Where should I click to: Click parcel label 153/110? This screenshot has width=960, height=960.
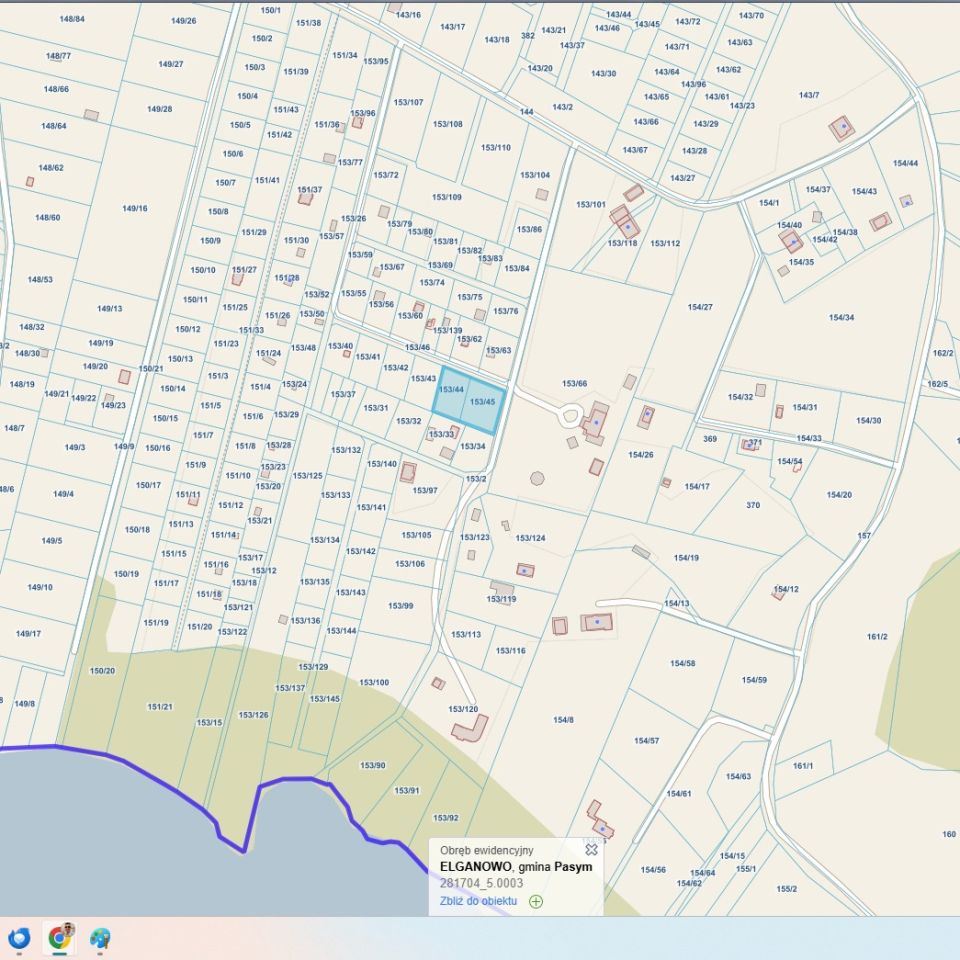pos(495,148)
